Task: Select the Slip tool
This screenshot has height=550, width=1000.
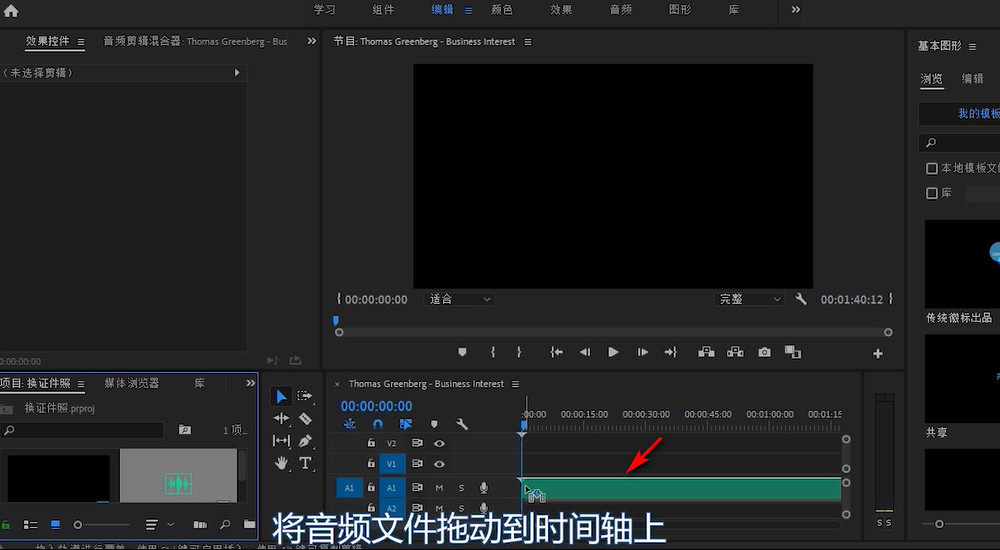Action: (x=281, y=441)
